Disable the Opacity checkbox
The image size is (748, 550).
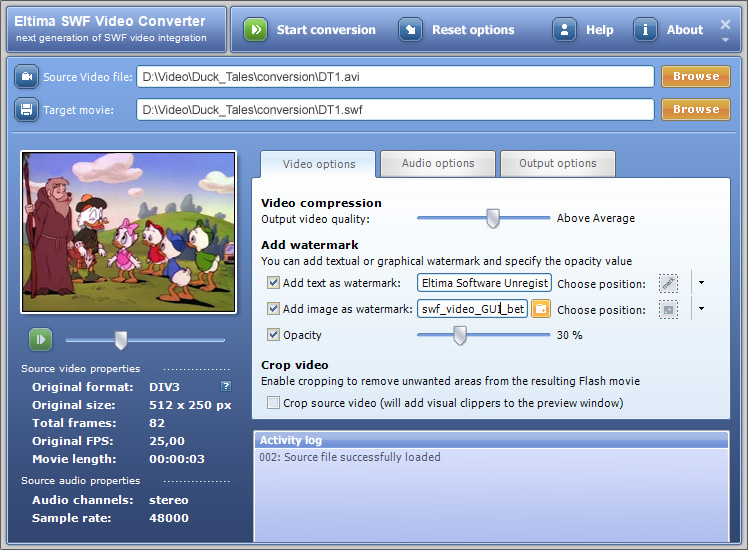(x=273, y=334)
